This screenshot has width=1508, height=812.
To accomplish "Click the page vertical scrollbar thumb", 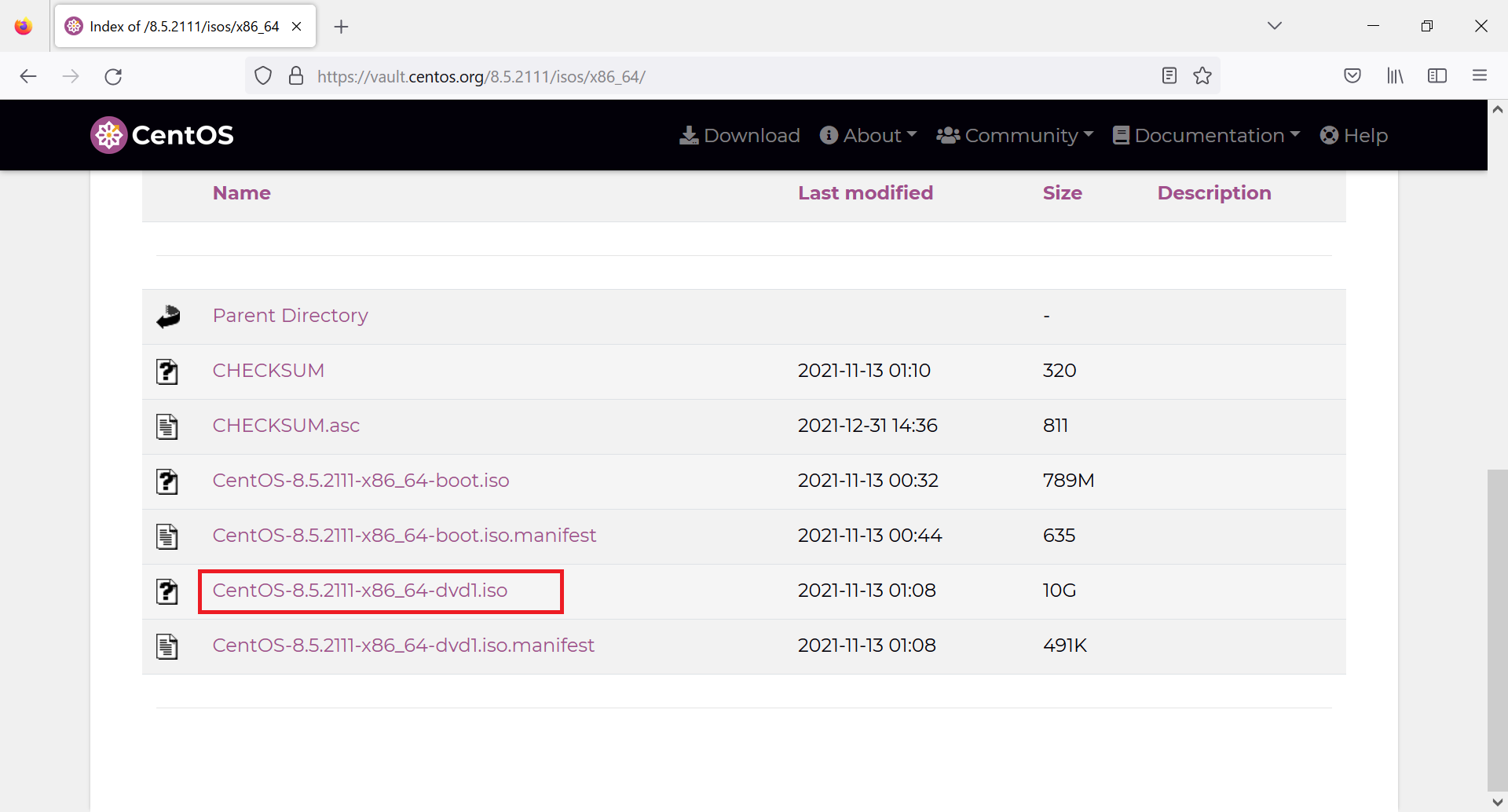I will click(1498, 630).
